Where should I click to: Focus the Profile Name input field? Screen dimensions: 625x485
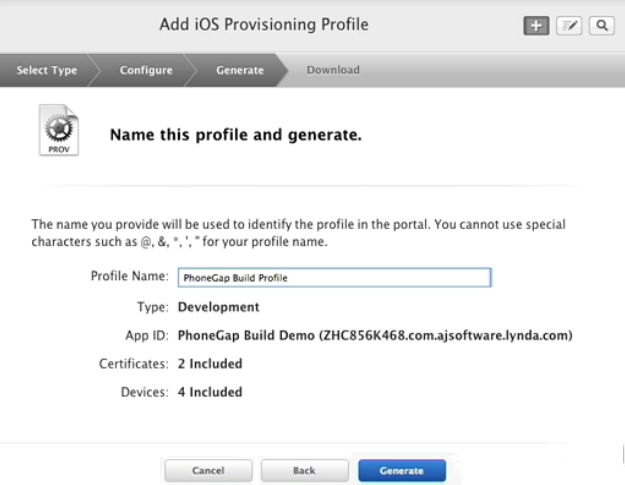pos(334,277)
